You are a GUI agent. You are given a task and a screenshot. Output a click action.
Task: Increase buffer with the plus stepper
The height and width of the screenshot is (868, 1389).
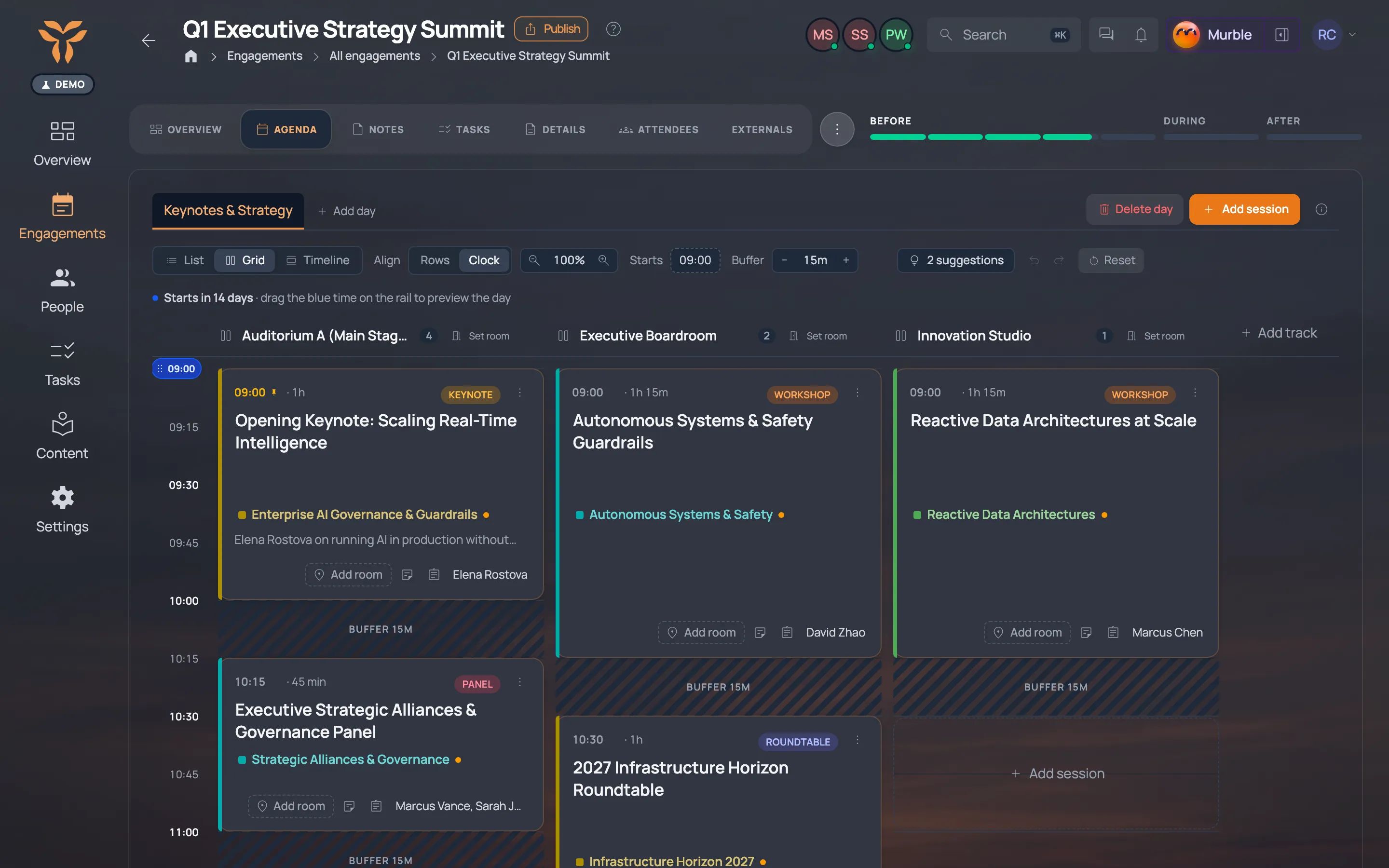point(846,260)
